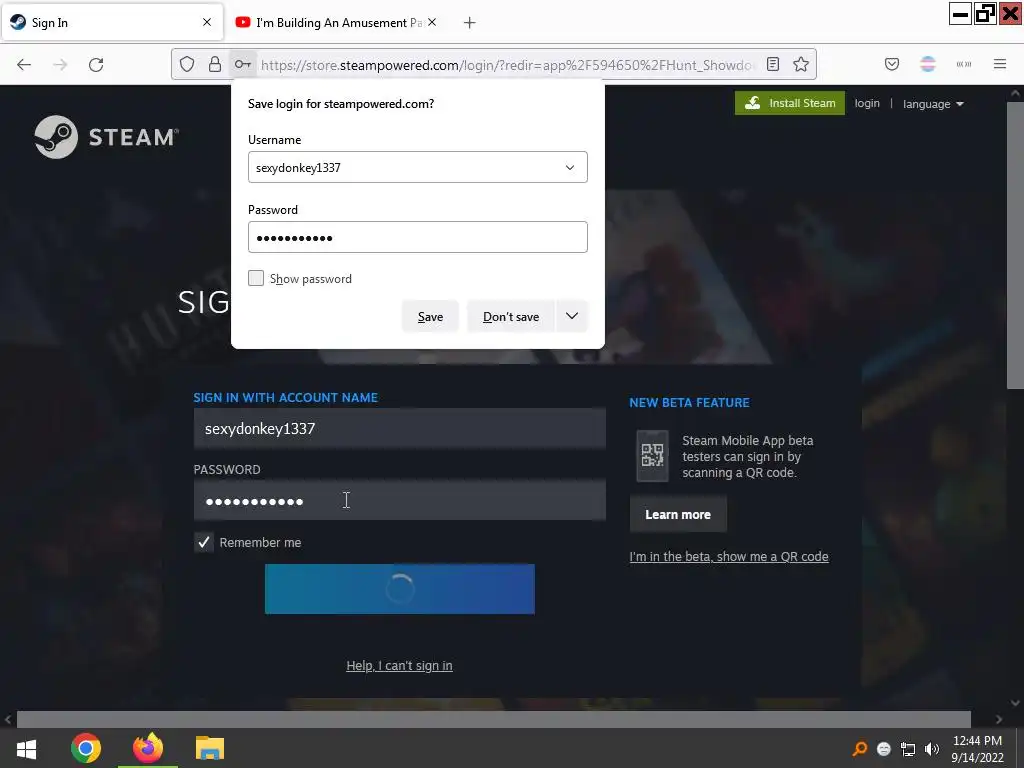Click the login link in Steam header
The image size is (1024, 768).
click(x=867, y=103)
